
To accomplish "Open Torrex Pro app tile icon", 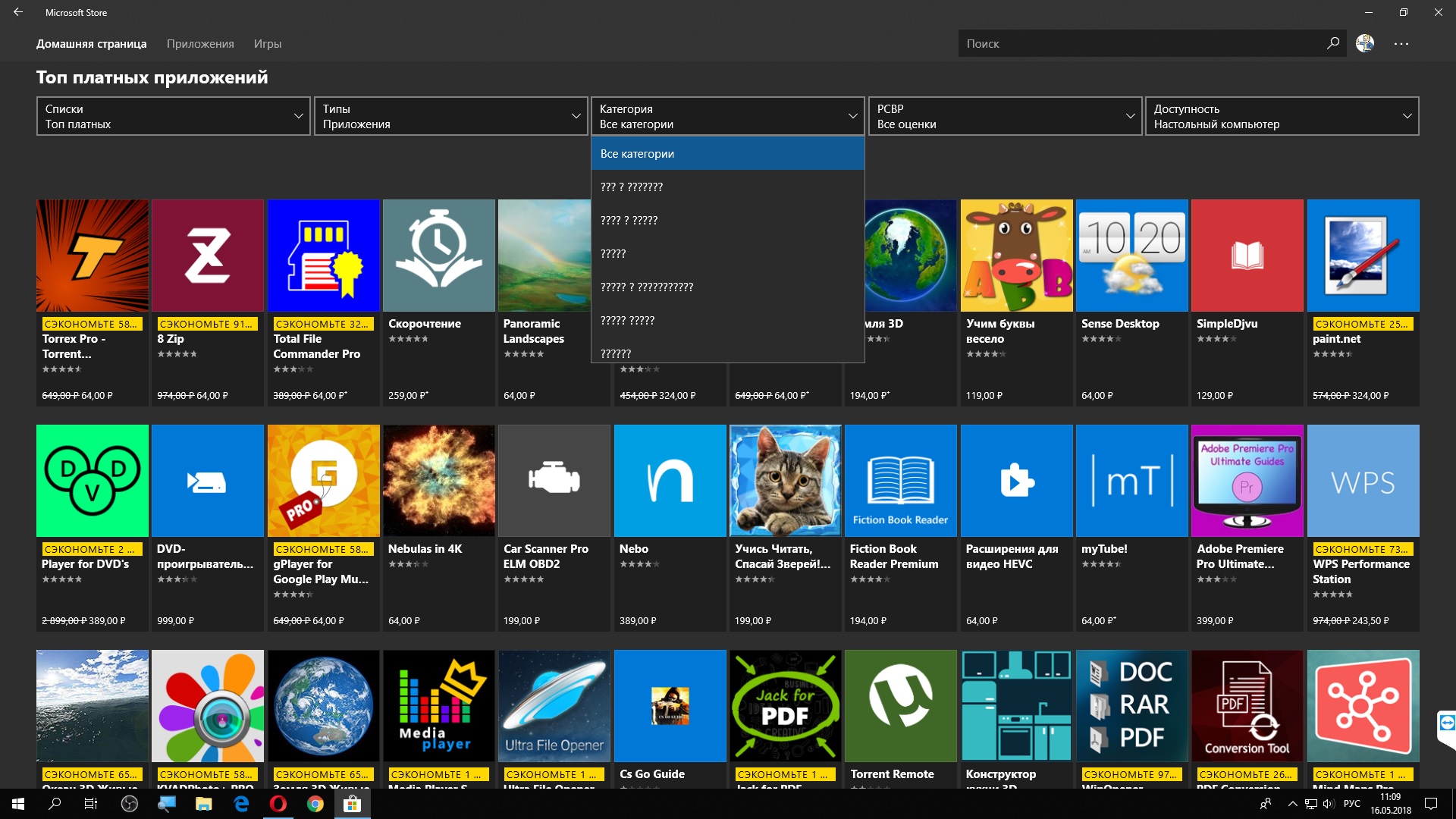I will click(93, 256).
